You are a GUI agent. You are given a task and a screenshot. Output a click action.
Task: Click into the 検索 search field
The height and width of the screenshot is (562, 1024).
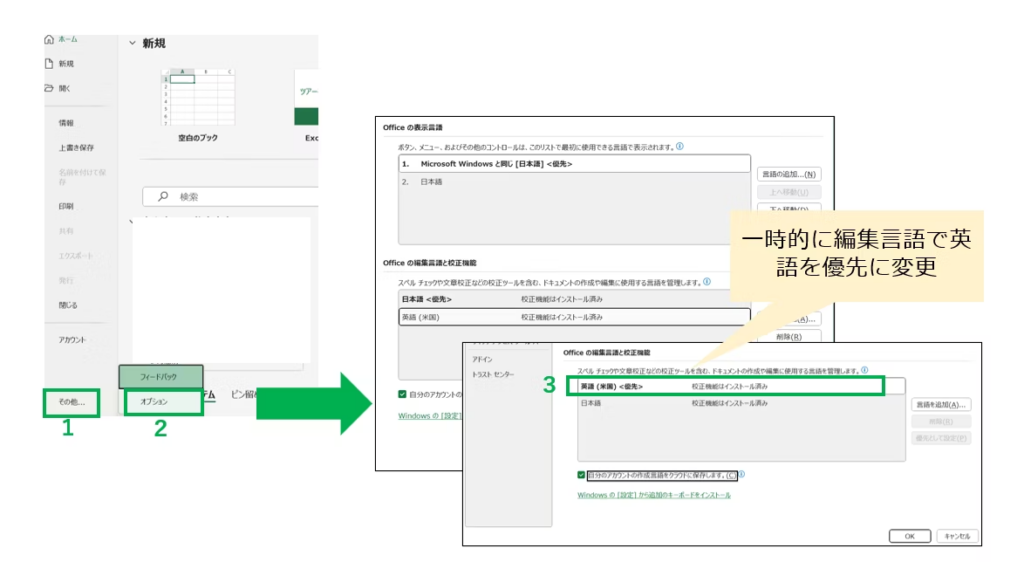pos(240,197)
